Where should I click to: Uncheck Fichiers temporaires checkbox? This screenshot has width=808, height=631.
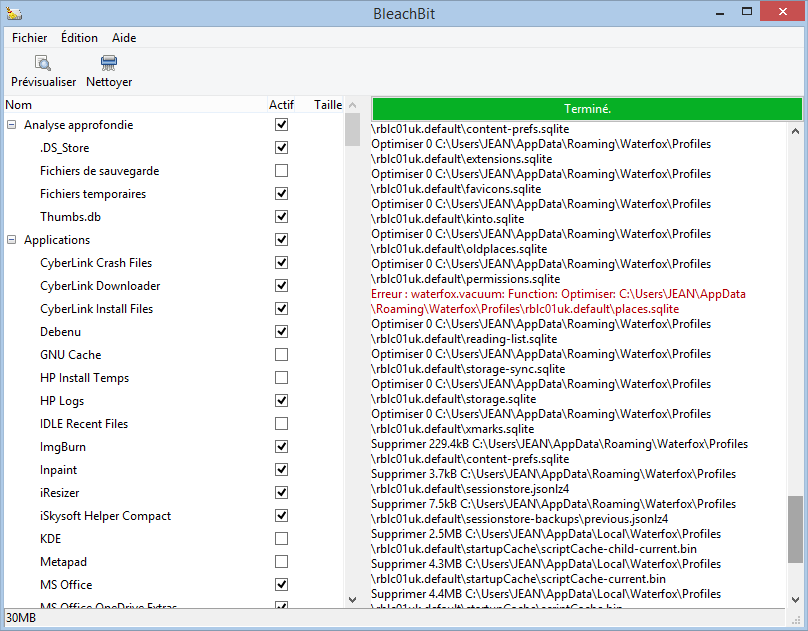[281, 194]
